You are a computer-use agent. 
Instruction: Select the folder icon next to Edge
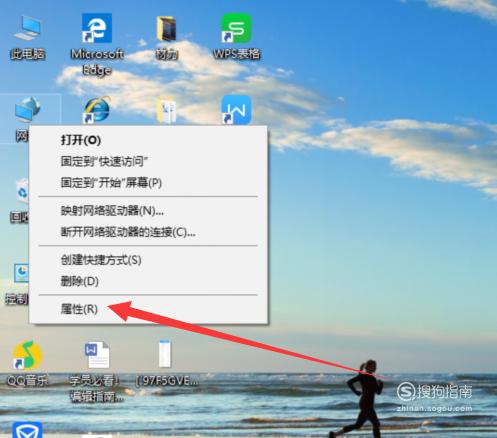coord(166,29)
